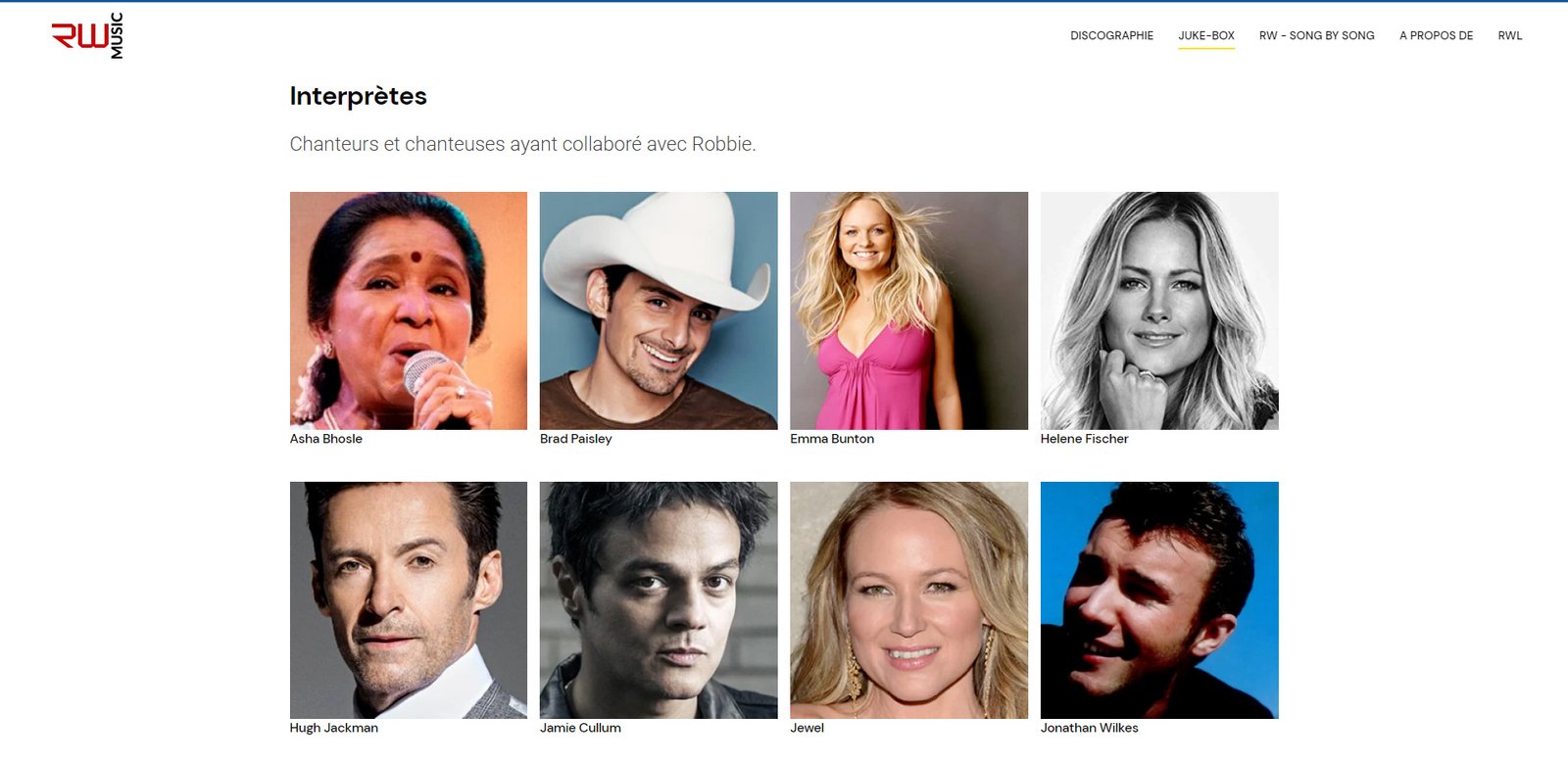Select the JUKE-BOX navigation tab
Image resolution: width=1568 pixels, height=765 pixels.
pyautogui.click(x=1206, y=35)
